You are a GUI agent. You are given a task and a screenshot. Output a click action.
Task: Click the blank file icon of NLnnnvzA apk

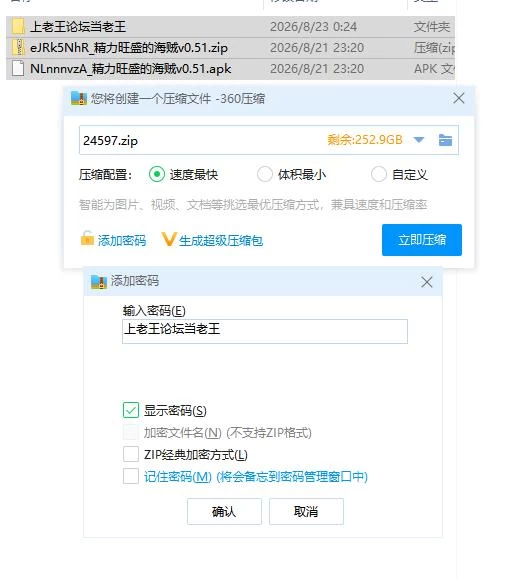tap(18, 69)
